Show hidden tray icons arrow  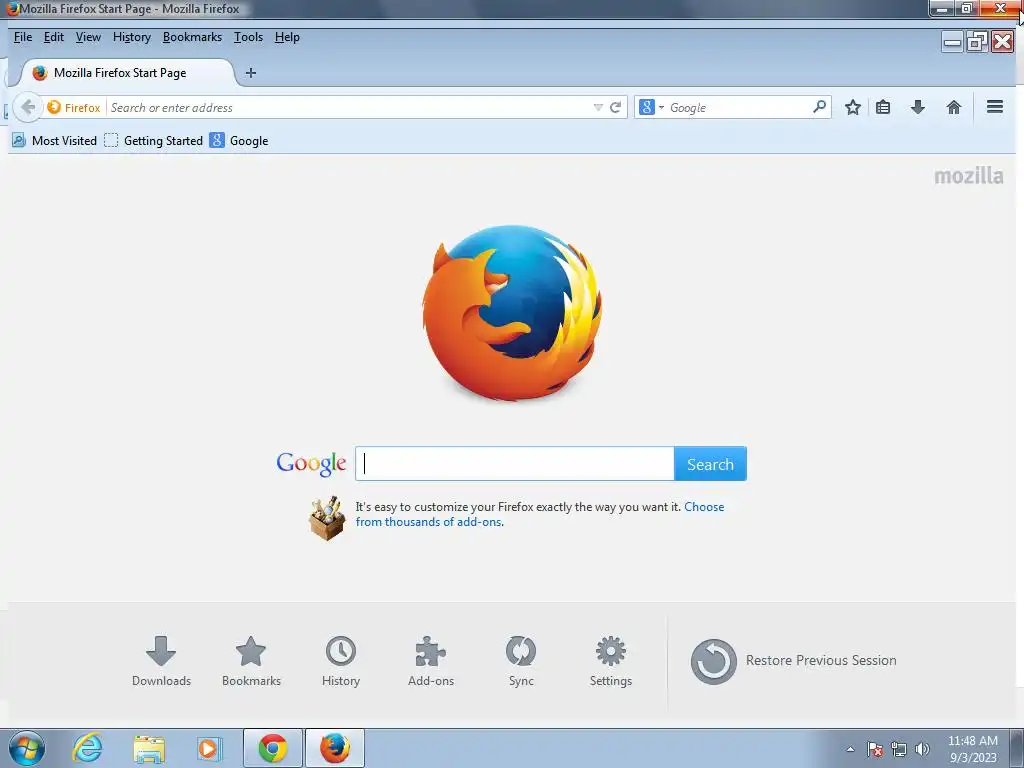[850, 749]
